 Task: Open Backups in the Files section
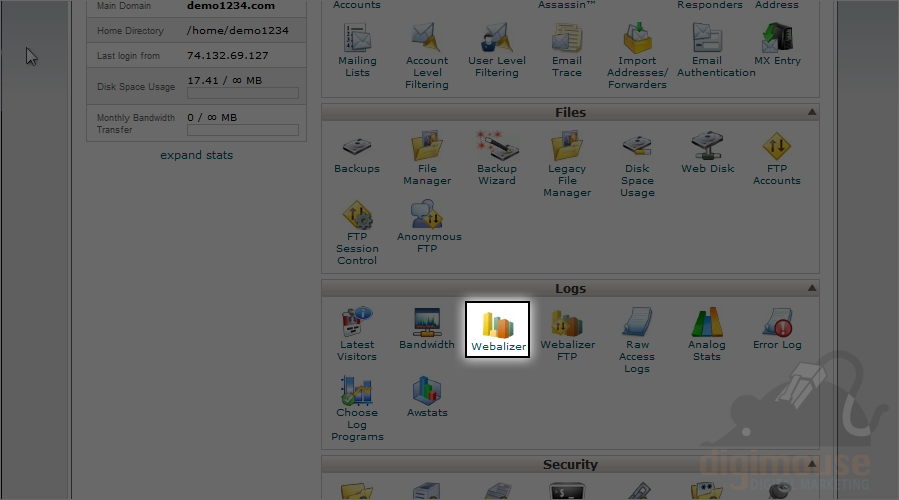[x=357, y=153]
